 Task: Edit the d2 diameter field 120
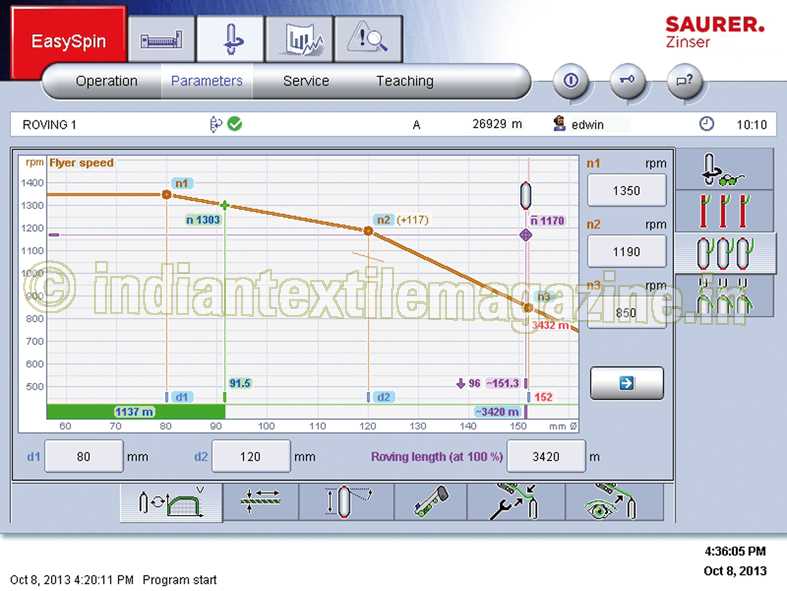click(251, 456)
